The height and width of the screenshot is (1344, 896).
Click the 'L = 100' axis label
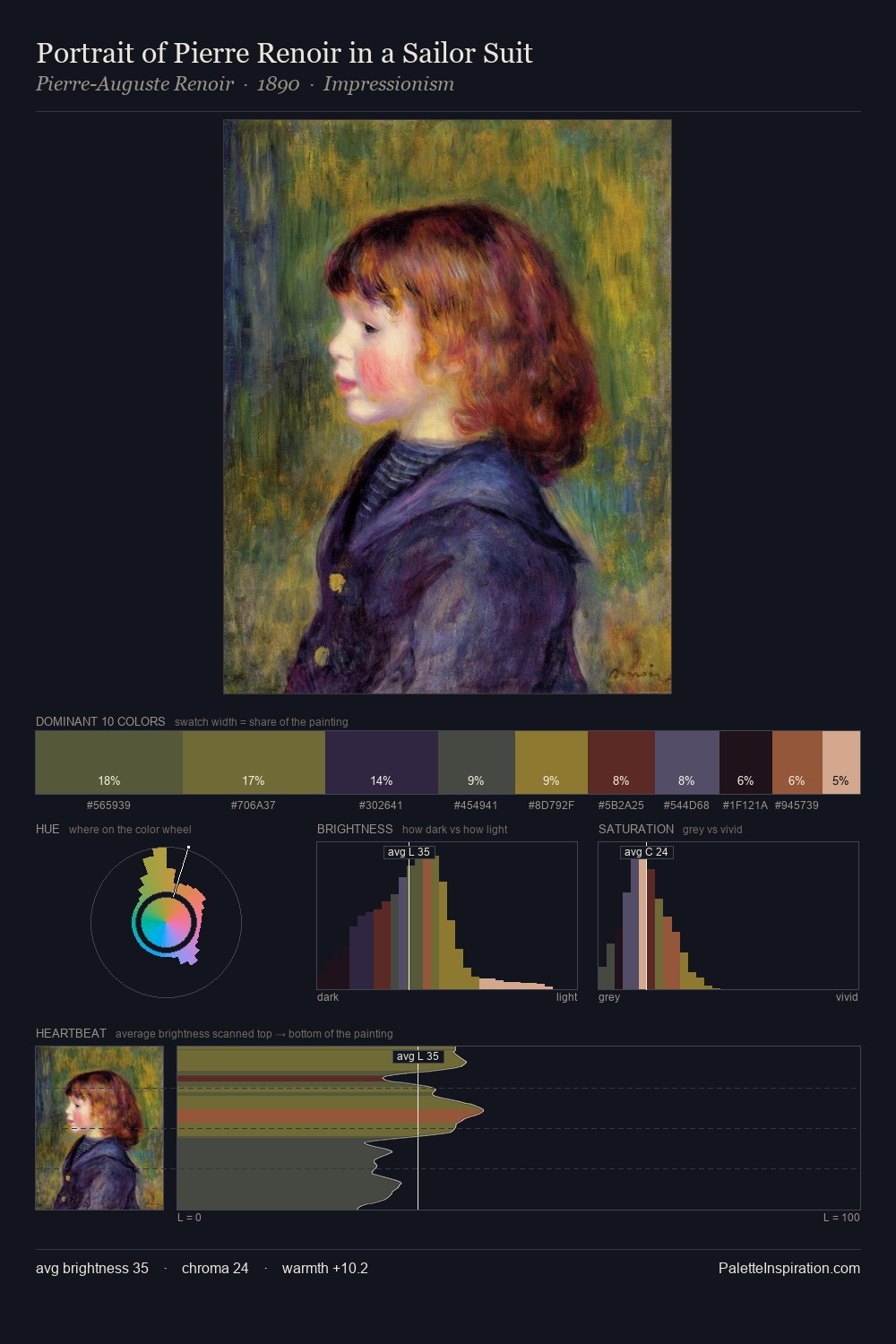pyautogui.click(x=841, y=1218)
